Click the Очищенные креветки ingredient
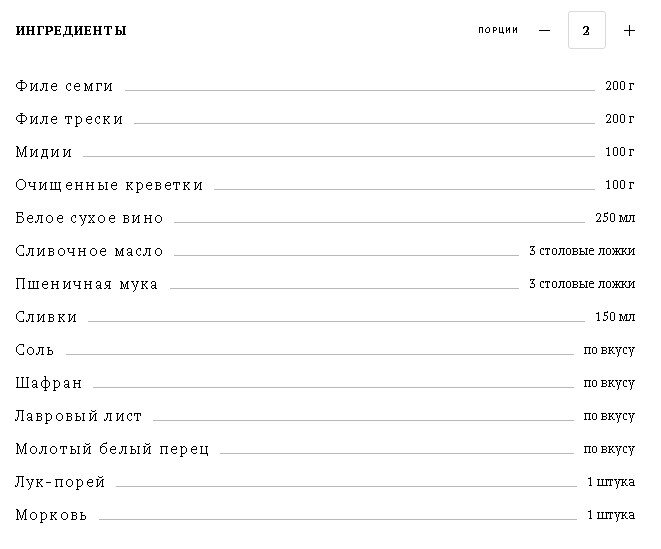 (110, 185)
